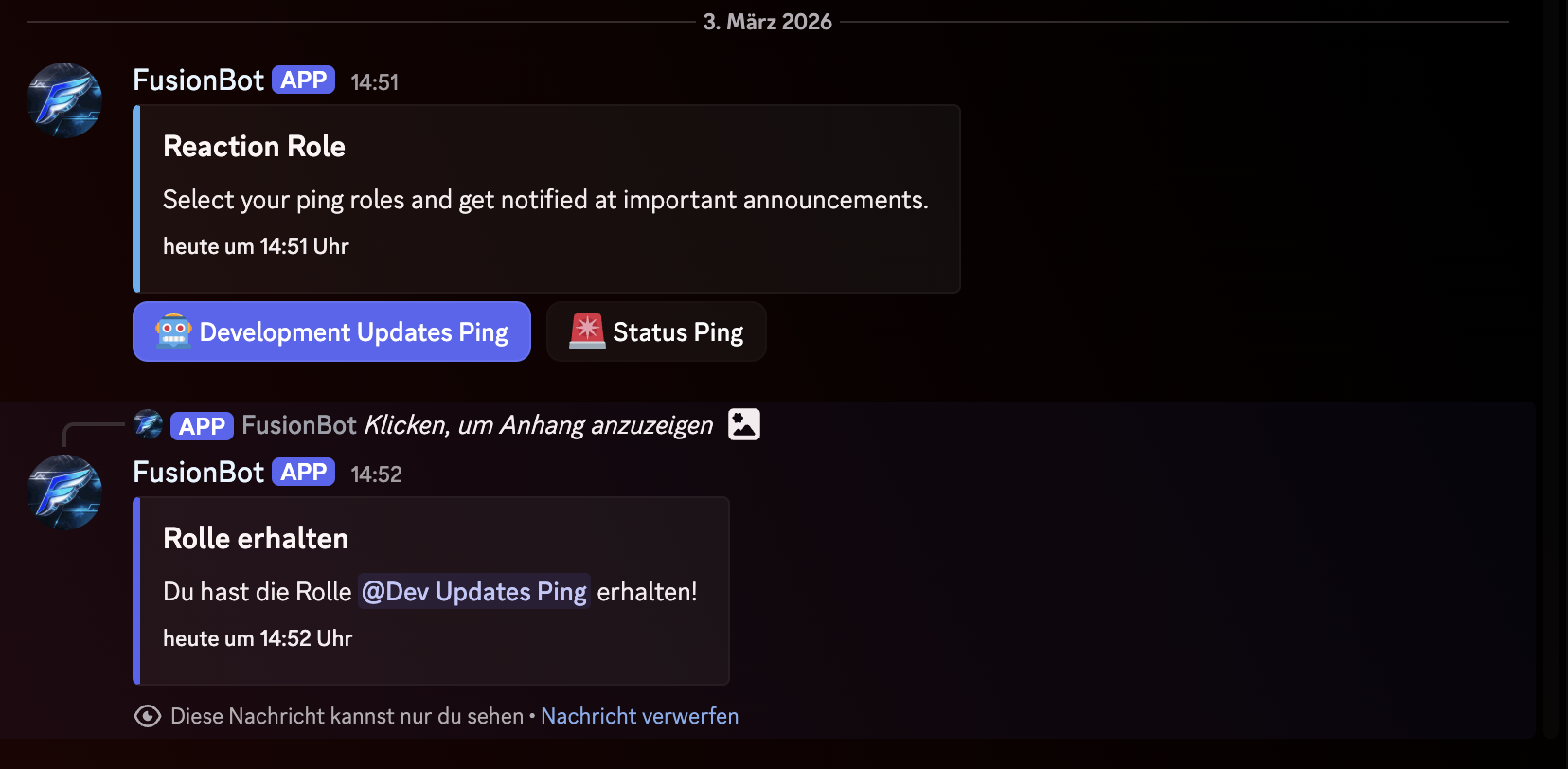Click the eye icon beside the ephemeral notice
This screenshot has height=769, width=1568.
[148, 716]
